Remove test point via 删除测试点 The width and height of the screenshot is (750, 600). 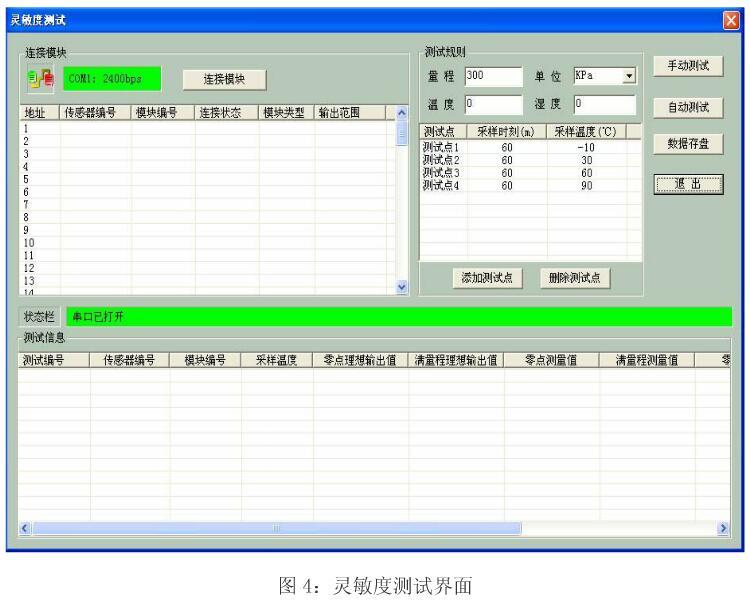(x=574, y=278)
